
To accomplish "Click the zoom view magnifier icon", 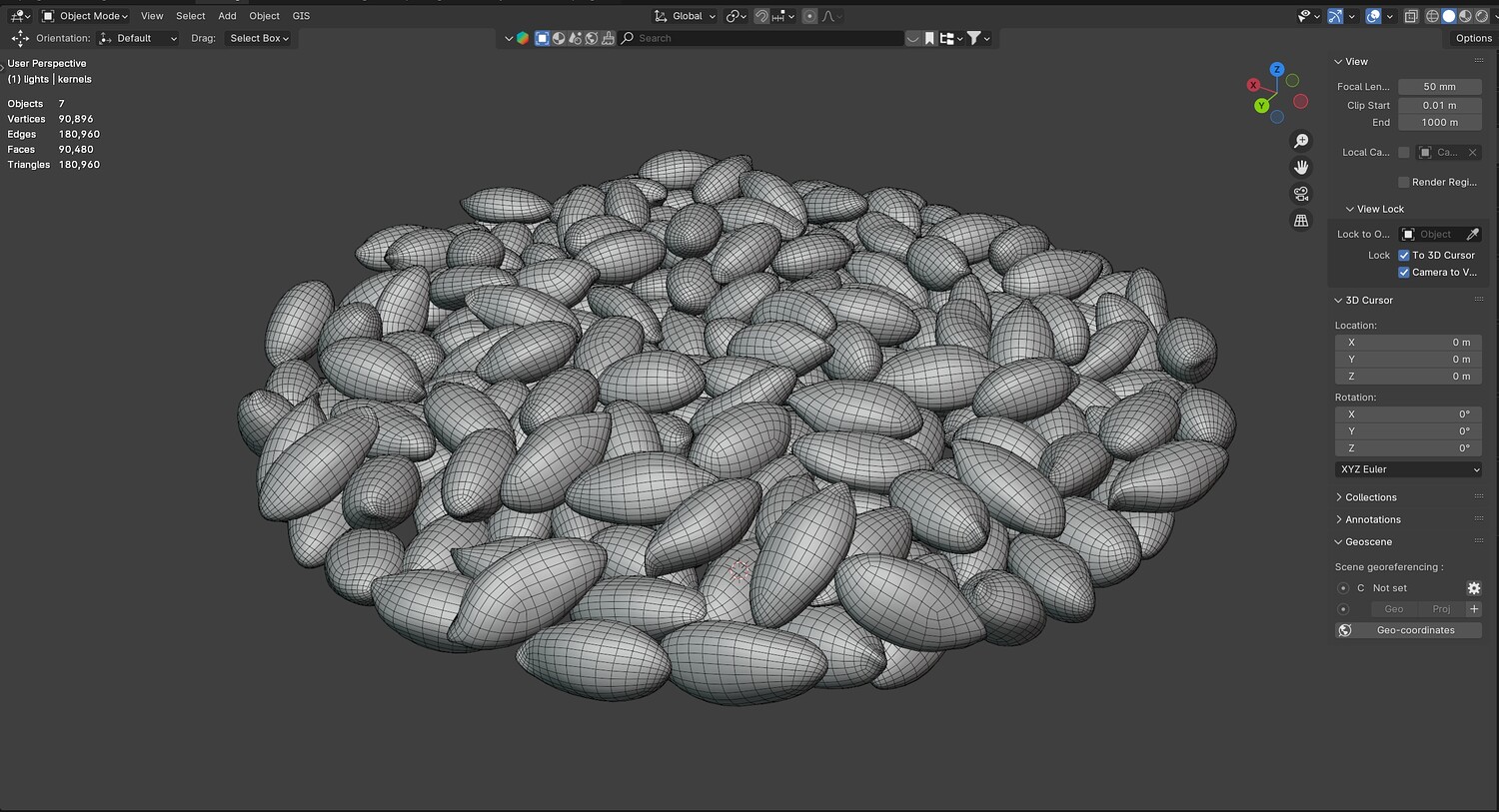I will [1301, 141].
